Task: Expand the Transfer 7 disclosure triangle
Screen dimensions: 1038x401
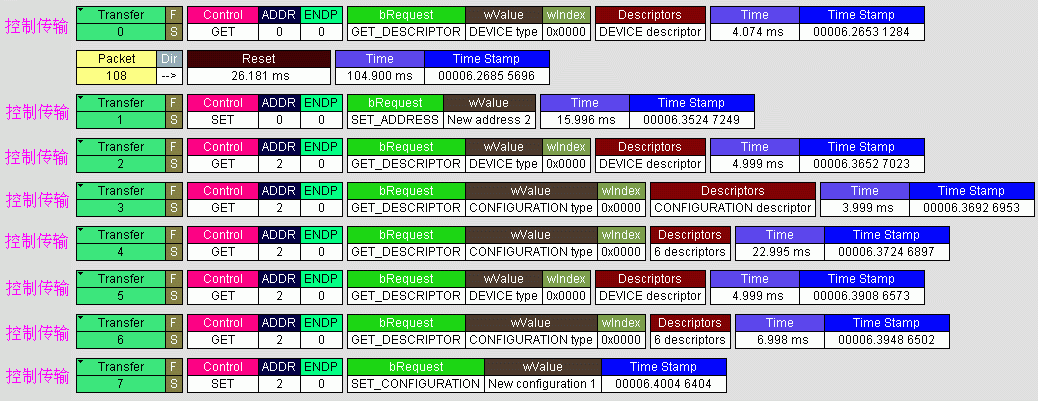Action: [x=81, y=362]
